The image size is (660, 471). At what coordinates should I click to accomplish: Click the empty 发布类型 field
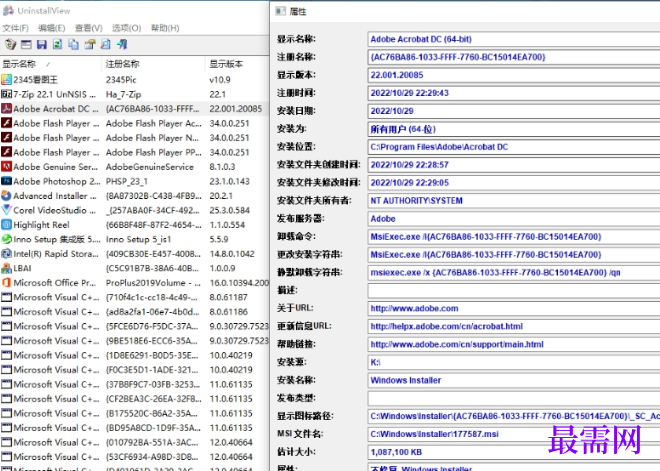click(514, 398)
